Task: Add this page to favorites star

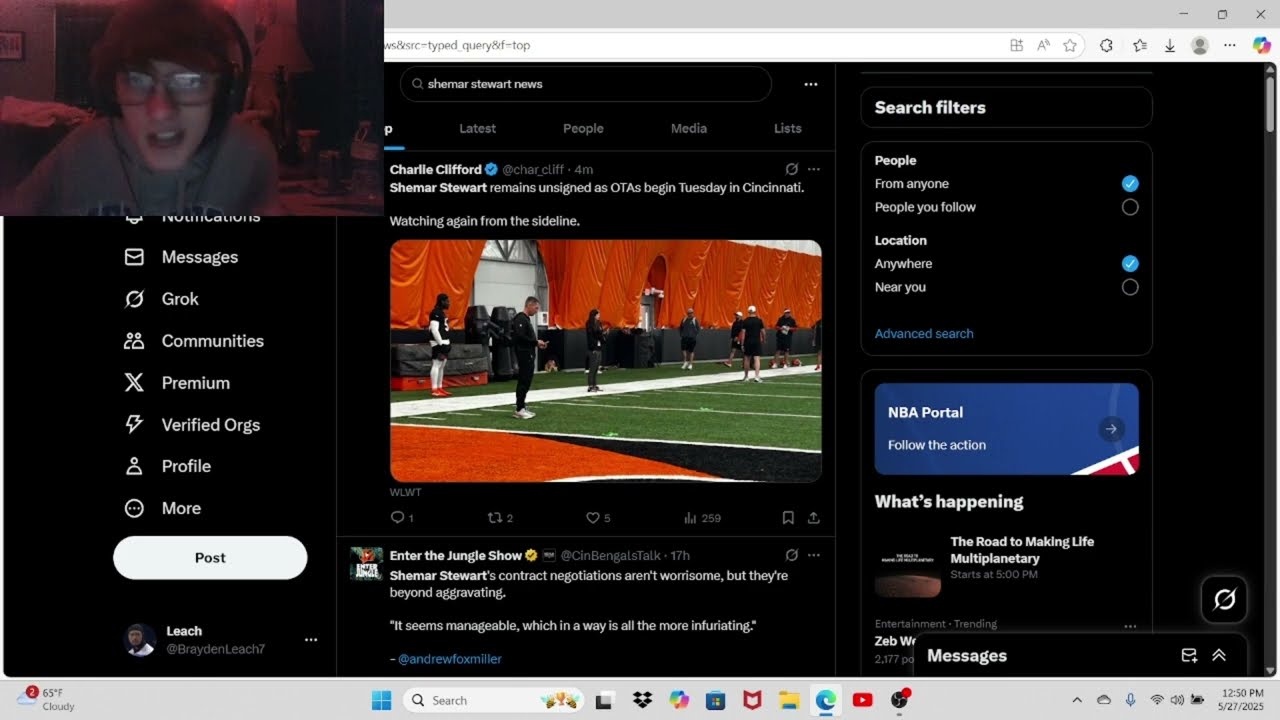Action: [x=1070, y=45]
